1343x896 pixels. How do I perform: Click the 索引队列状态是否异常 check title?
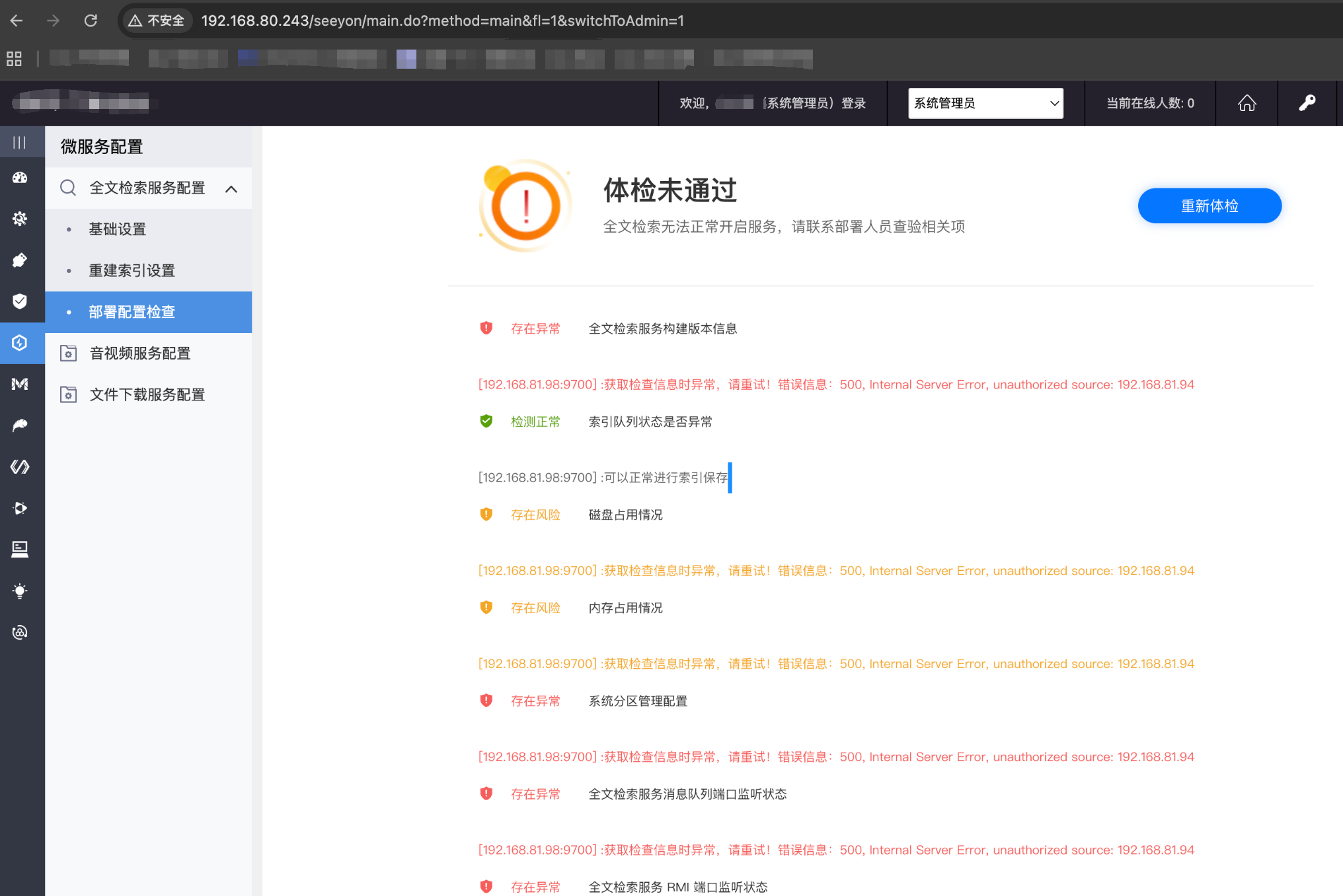(650, 422)
